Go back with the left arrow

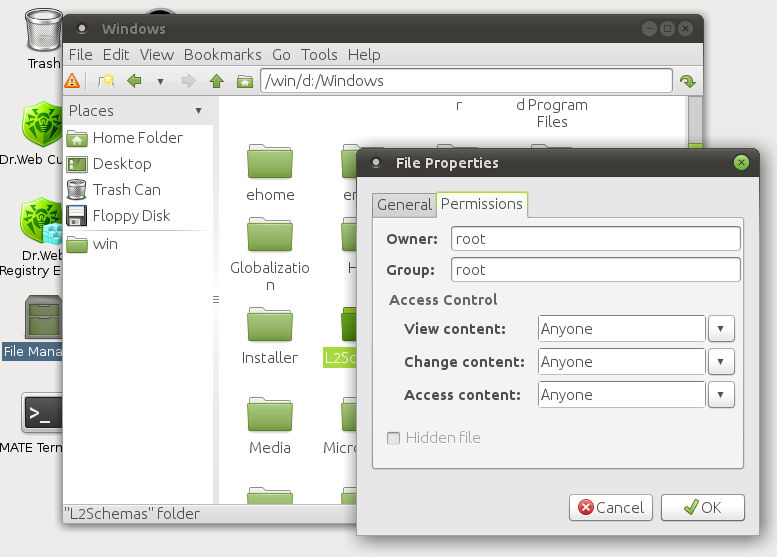[x=134, y=80]
